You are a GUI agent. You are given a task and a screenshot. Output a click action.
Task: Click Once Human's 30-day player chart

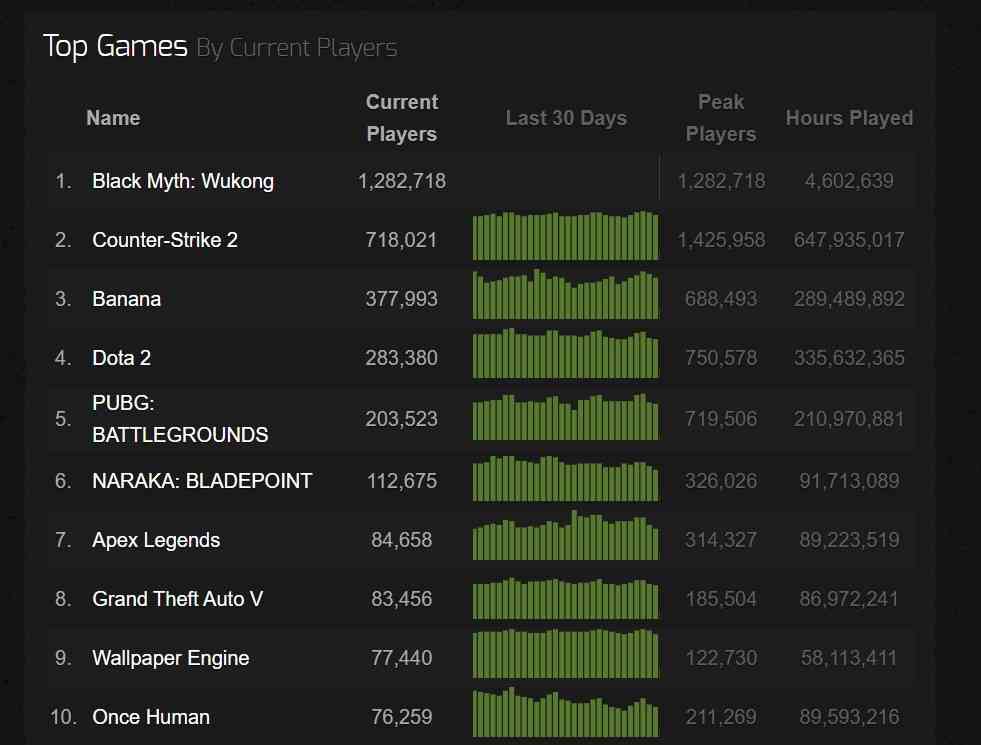pyautogui.click(x=565, y=713)
